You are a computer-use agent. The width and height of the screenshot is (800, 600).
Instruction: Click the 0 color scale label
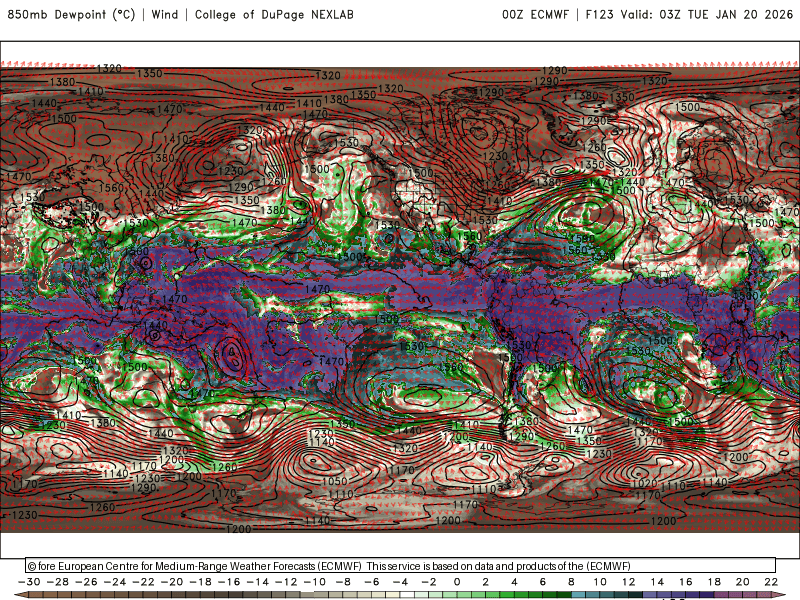pos(457,582)
